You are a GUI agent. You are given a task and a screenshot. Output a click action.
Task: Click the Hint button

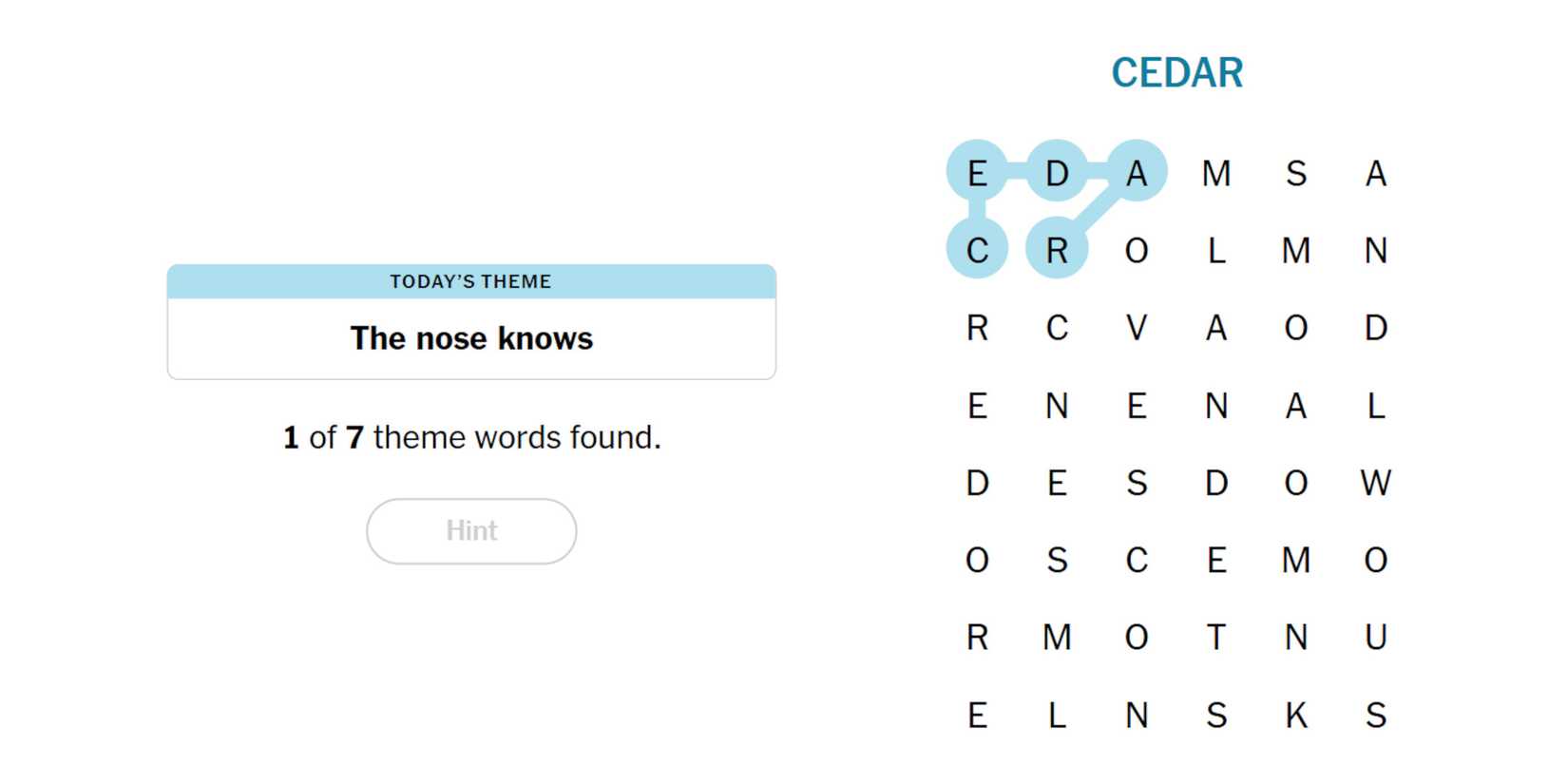pyautogui.click(x=471, y=531)
